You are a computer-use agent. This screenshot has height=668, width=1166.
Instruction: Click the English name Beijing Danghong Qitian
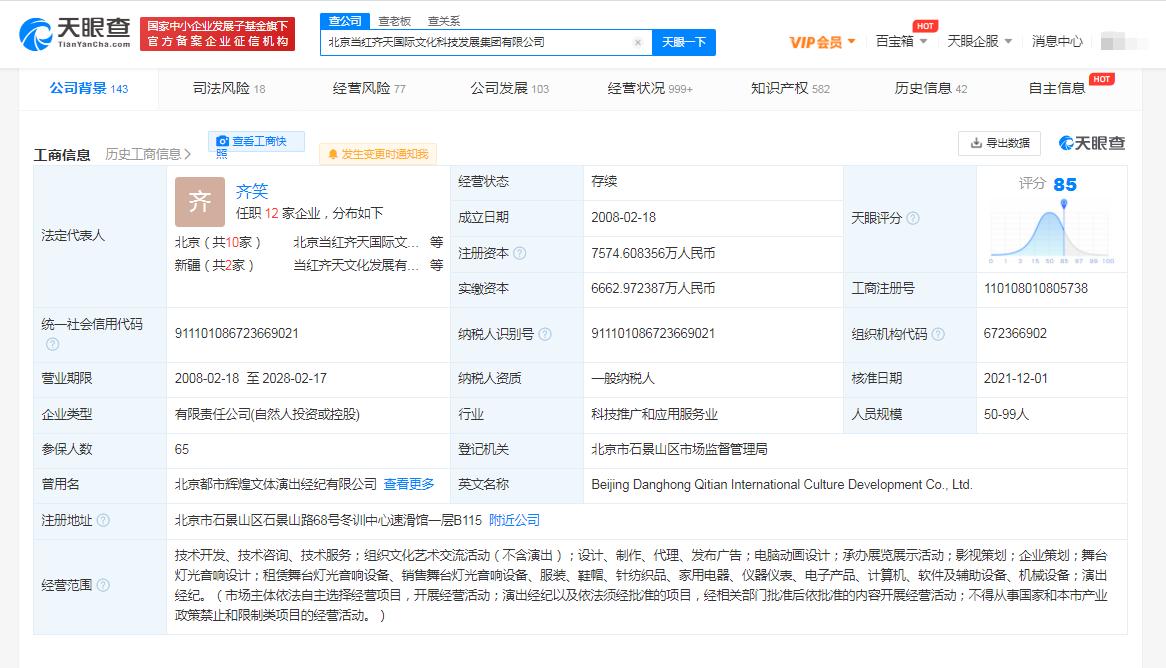782,485
